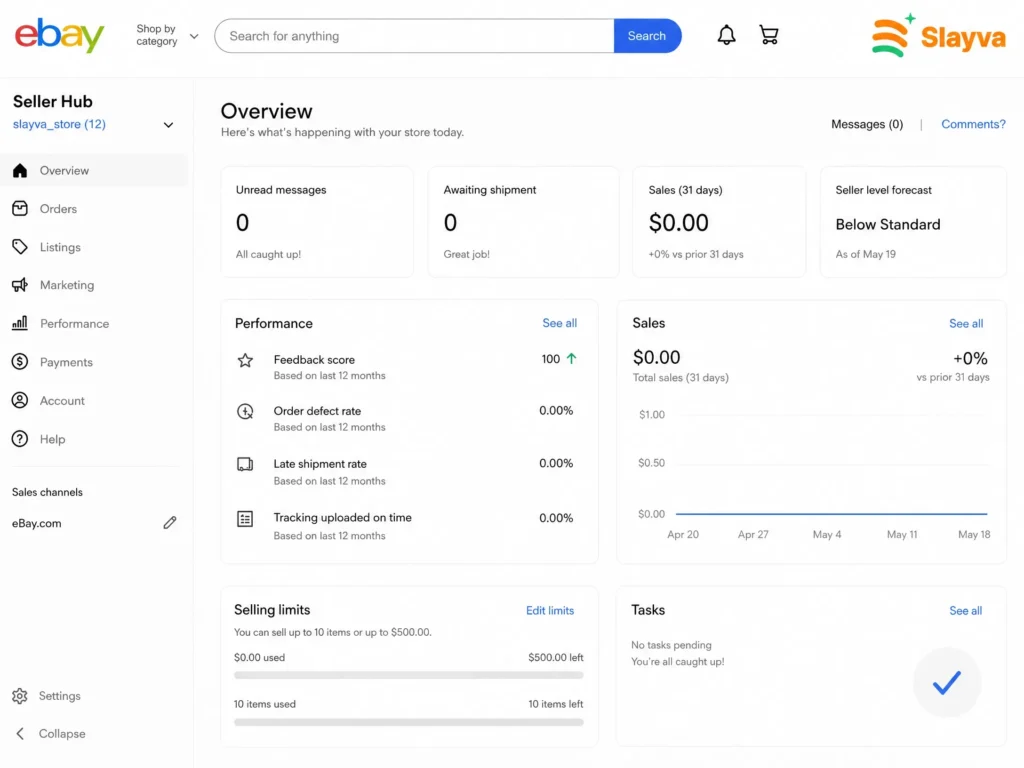Click the Account person icon
The width and height of the screenshot is (1024, 768).
pos(20,400)
